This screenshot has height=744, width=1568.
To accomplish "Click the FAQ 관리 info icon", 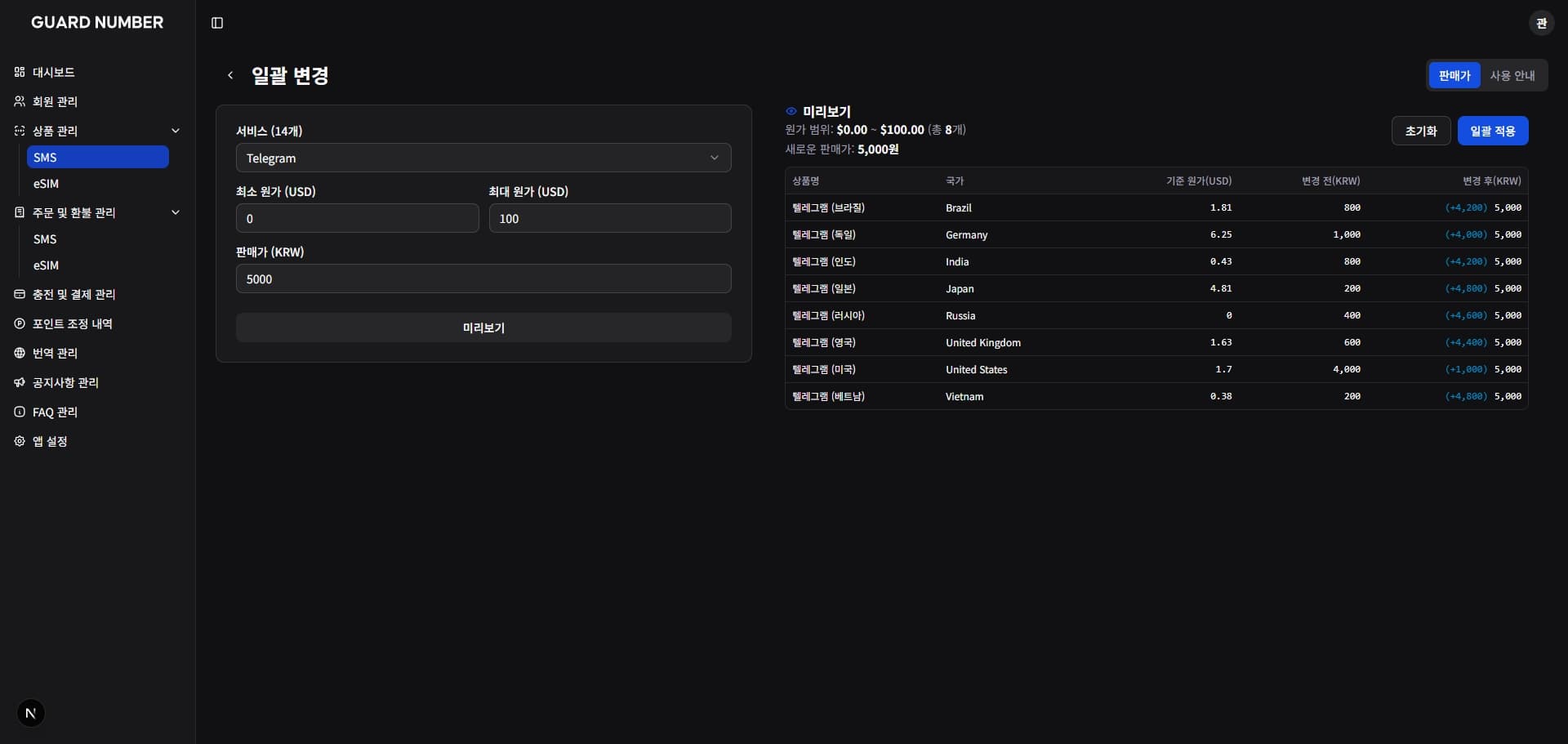I will point(20,412).
